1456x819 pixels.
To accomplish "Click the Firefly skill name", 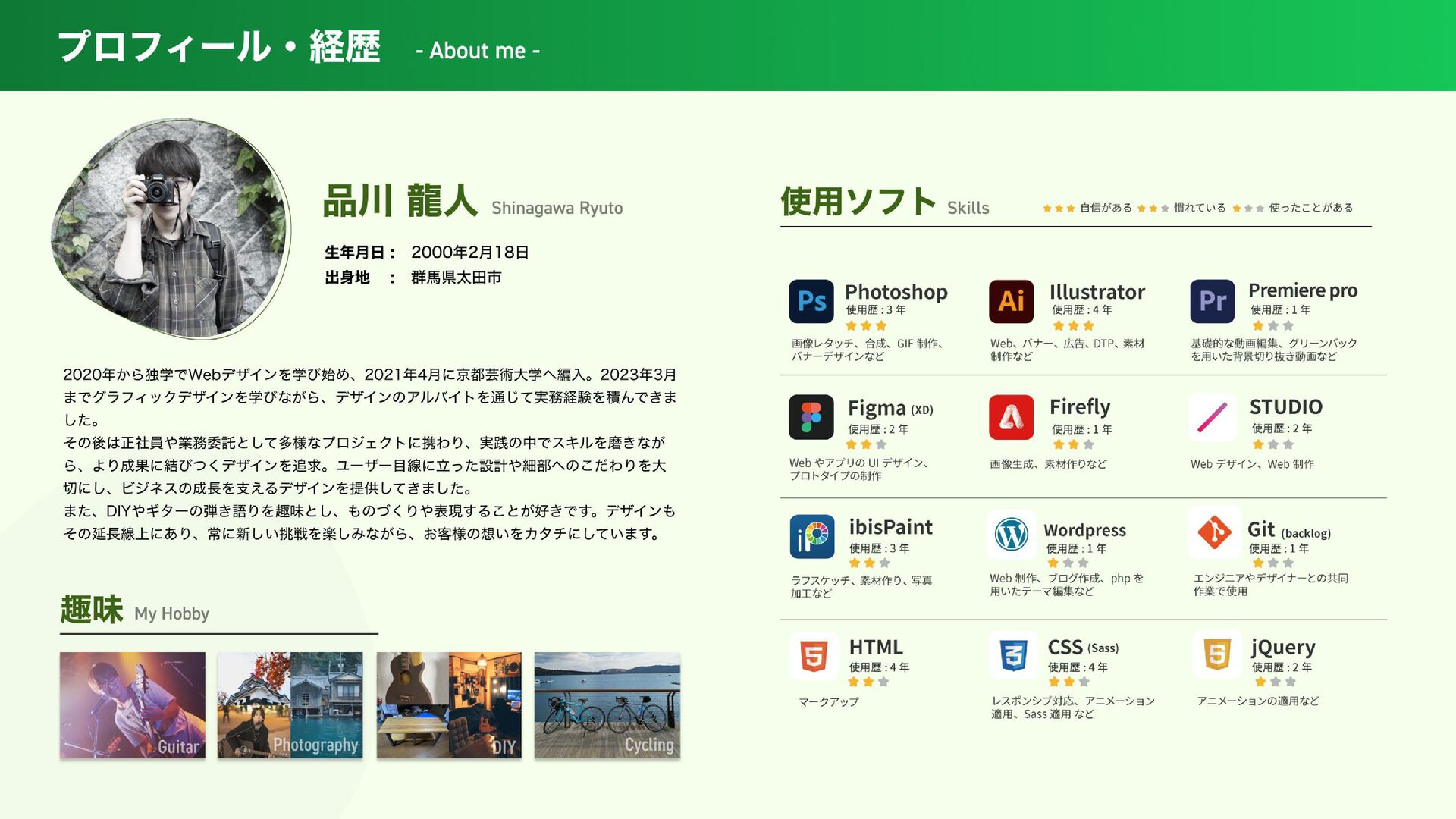I will click(1080, 407).
